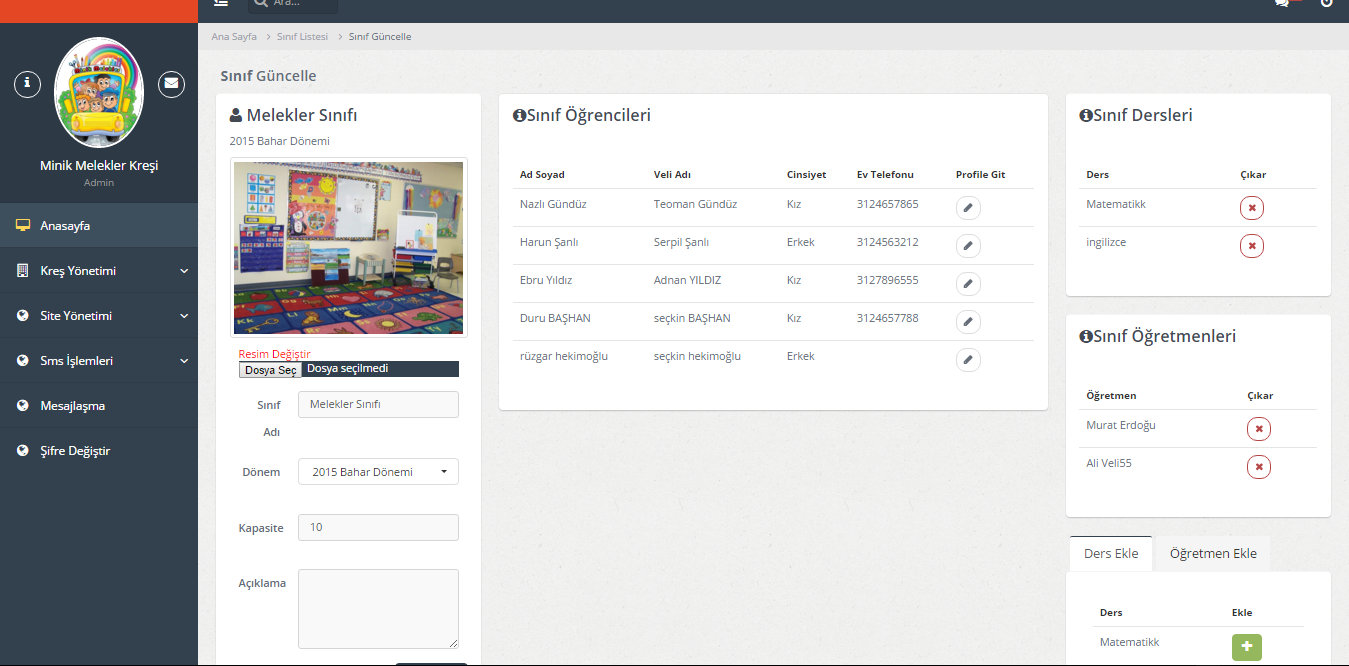Go to Sınıf Listesi breadcrumb link

click(302, 37)
